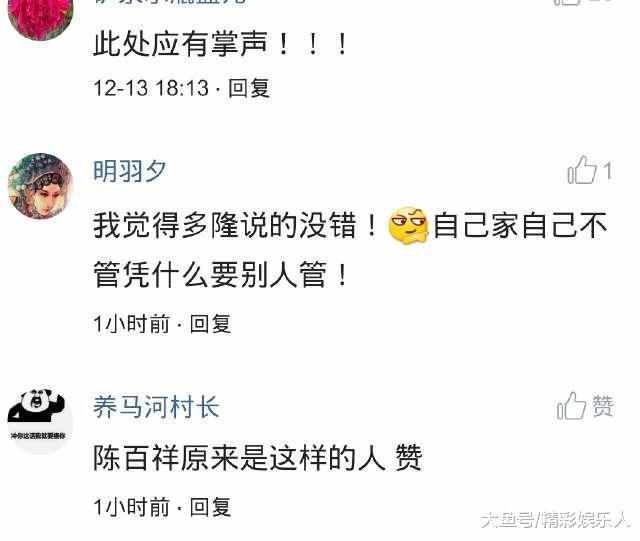Open the opera-face avatar of 明羽夕
640x541 pixels.
click(40, 186)
